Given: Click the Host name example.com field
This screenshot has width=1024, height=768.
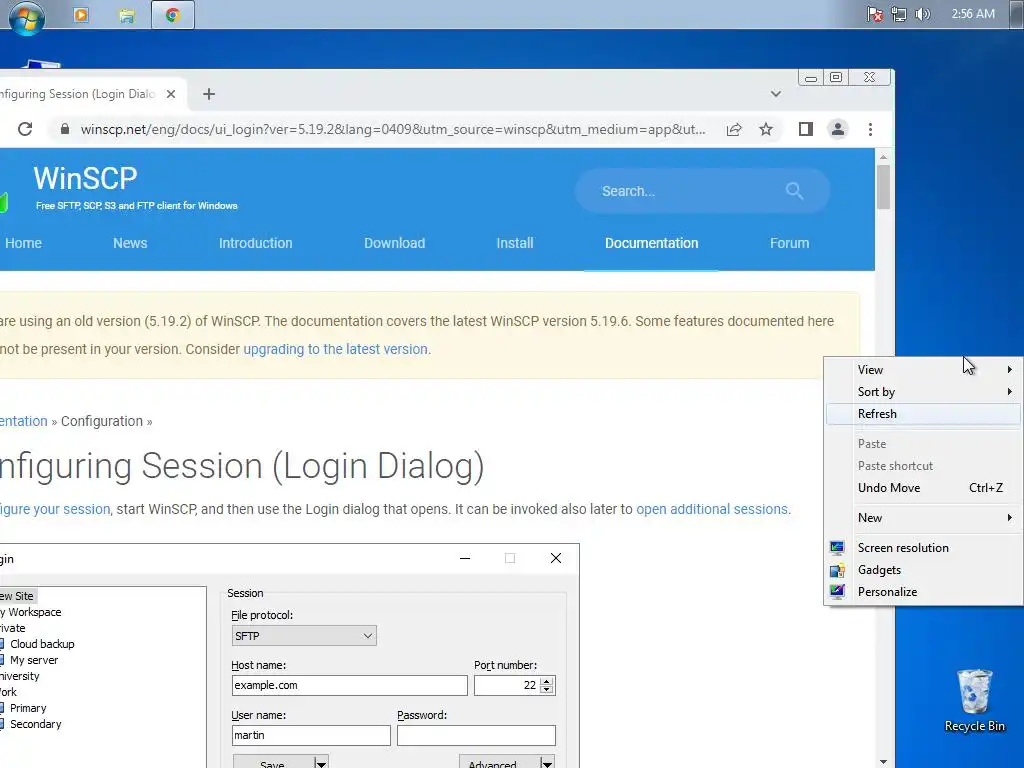Looking at the screenshot, I should pyautogui.click(x=349, y=685).
